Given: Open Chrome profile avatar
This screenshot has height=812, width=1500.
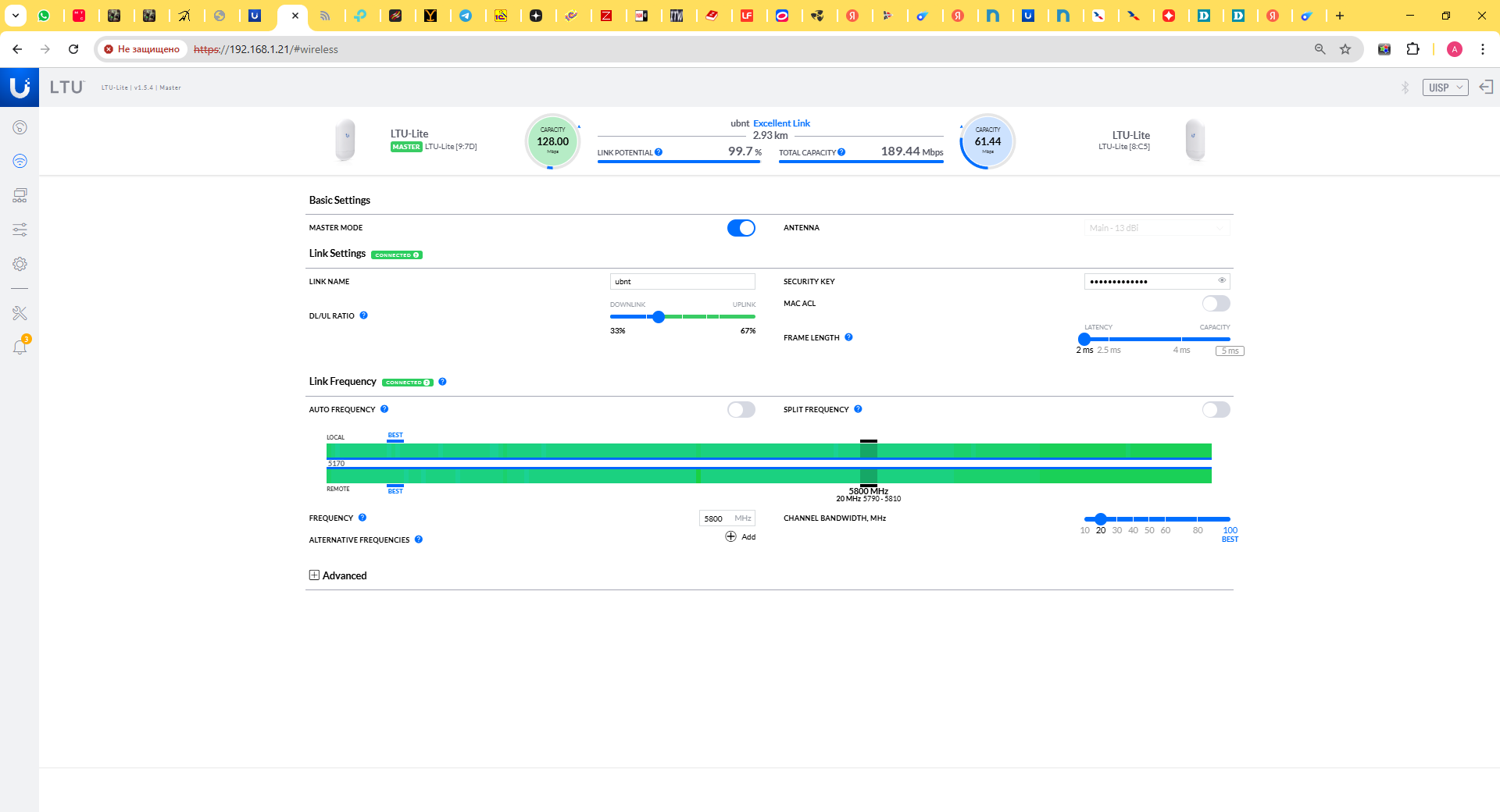Looking at the screenshot, I should 1455,49.
